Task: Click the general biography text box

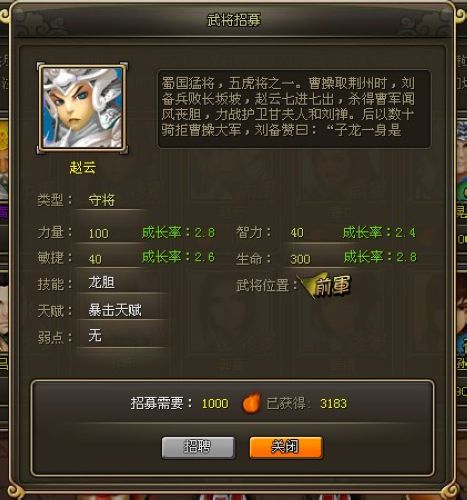Action: (x=294, y=109)
